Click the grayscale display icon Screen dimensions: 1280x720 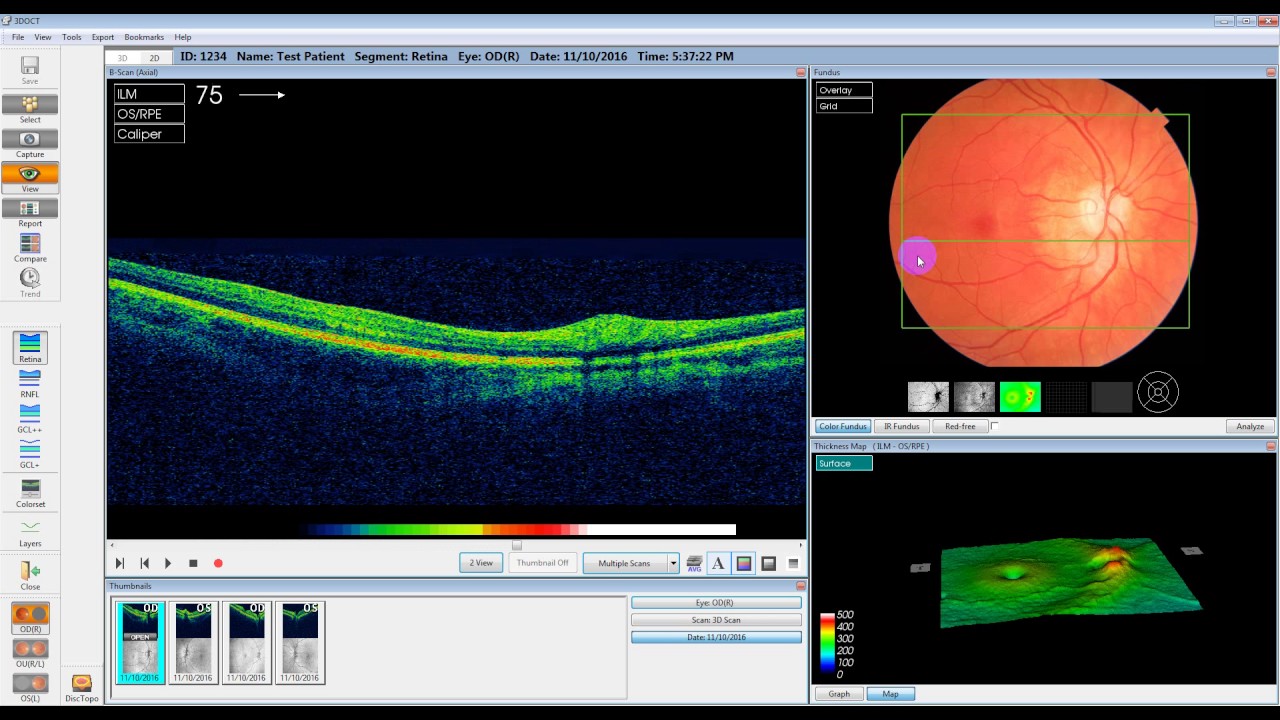(x=769, y=563)
